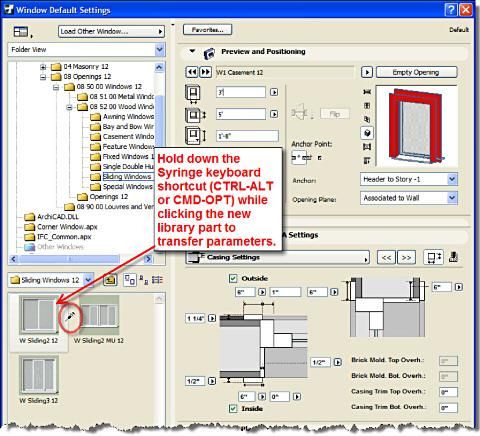The height and width of the screenshot is (436, 480).
Task: Click the arrow next to height field
Action: [x=274, y=114]
